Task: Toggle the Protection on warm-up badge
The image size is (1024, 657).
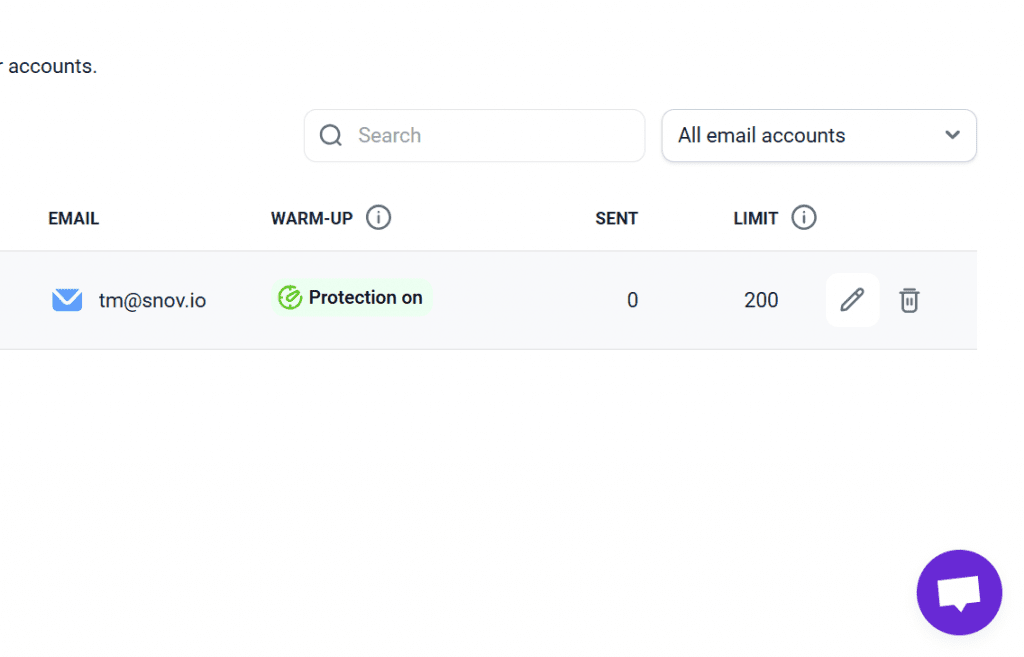Action: (x=351, y=297)
